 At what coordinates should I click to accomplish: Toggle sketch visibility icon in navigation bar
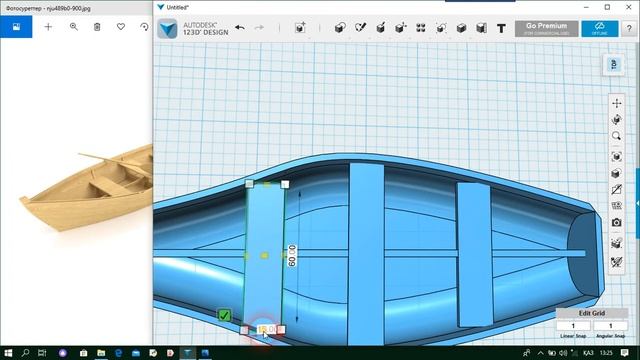[x=617, y=262]
